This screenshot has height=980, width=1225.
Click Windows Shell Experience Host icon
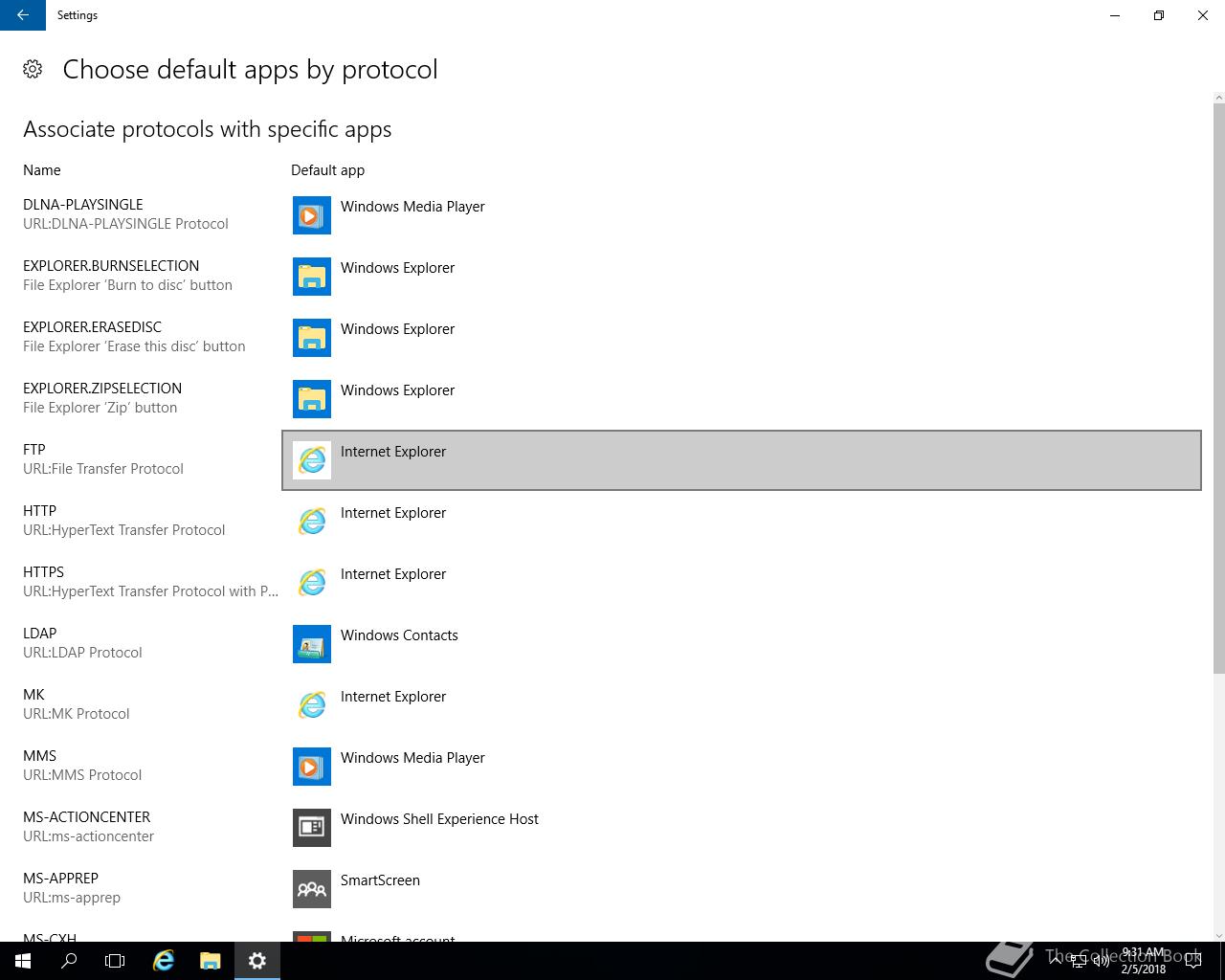[312, 828]
